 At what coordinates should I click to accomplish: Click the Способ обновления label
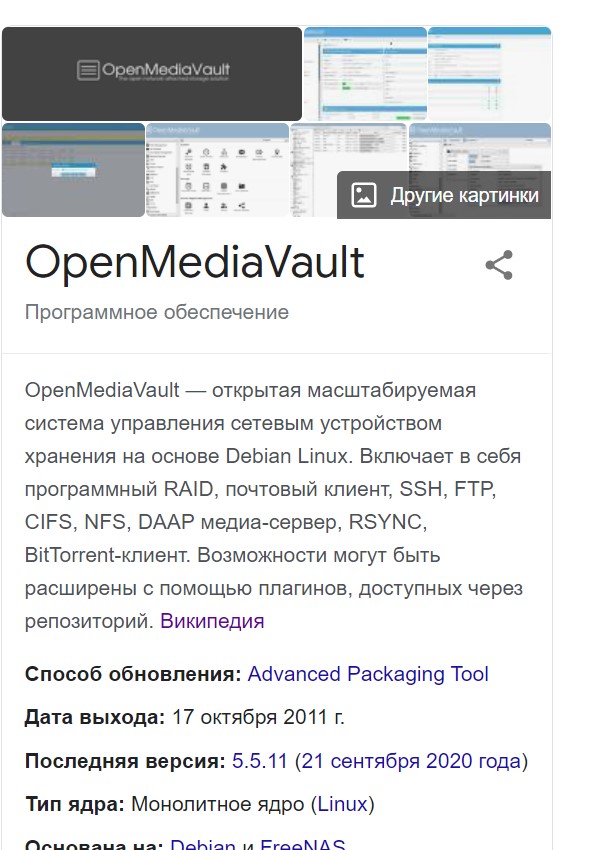tap(133, 674)
